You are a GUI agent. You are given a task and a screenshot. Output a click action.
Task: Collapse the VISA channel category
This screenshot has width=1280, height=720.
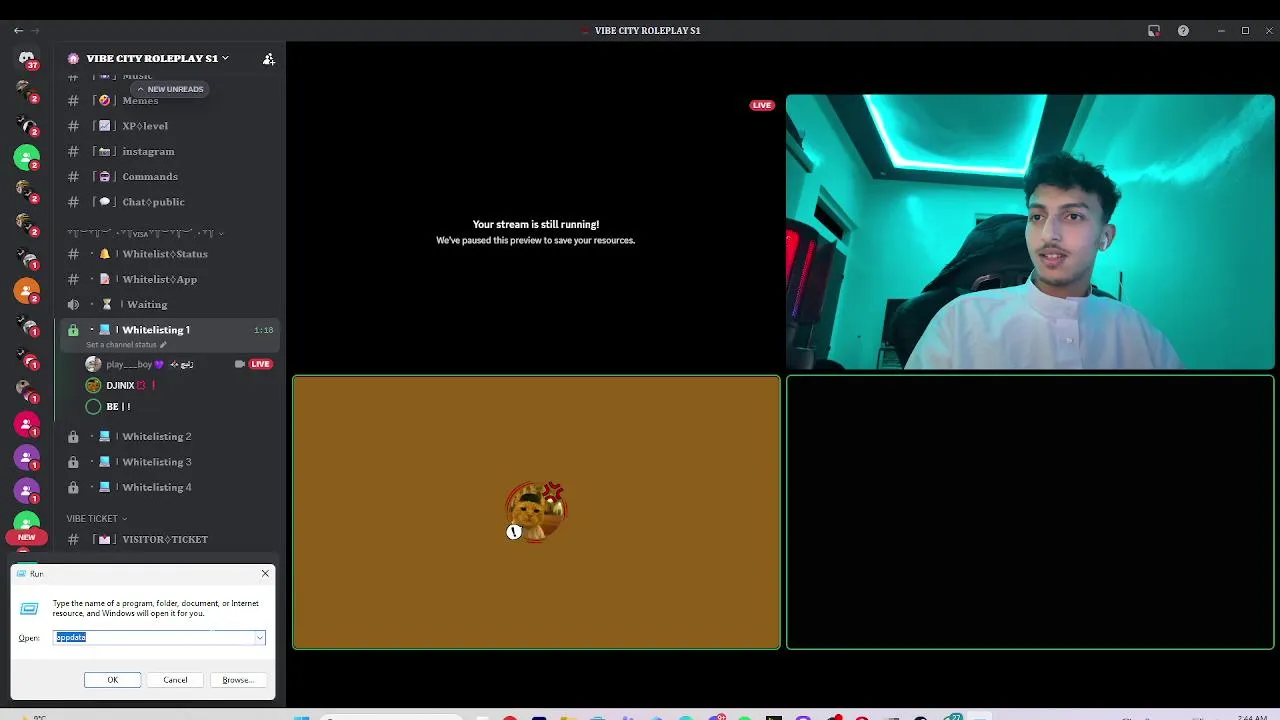click(145, 233)
